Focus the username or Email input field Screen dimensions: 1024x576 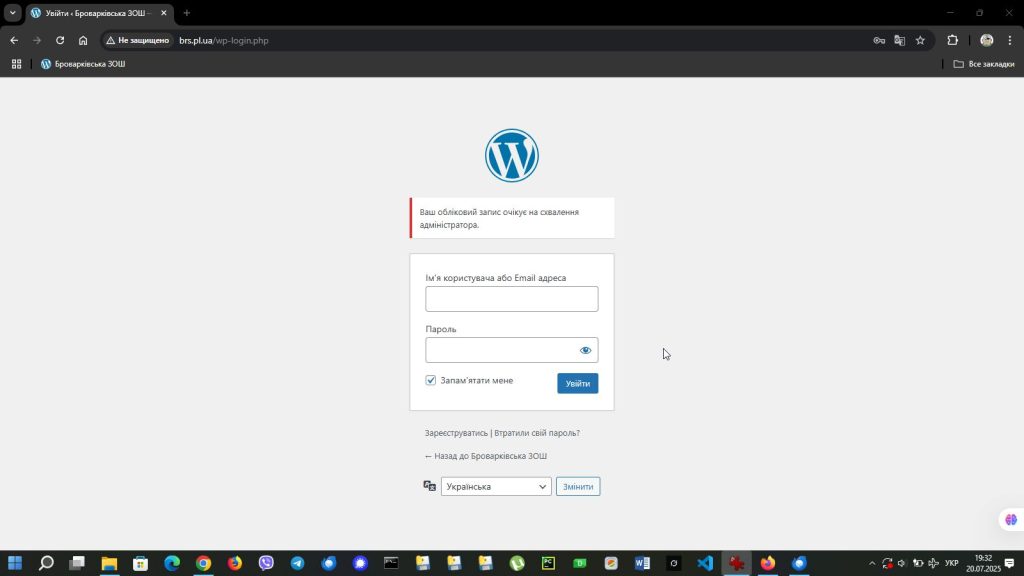(511, 299)
